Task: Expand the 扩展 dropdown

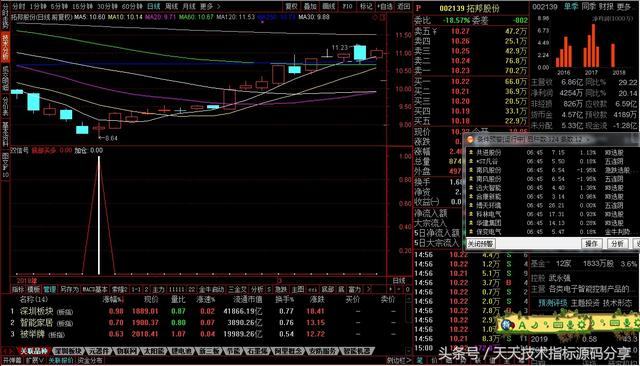Action: pyautogui.click(x=35, y=361)
